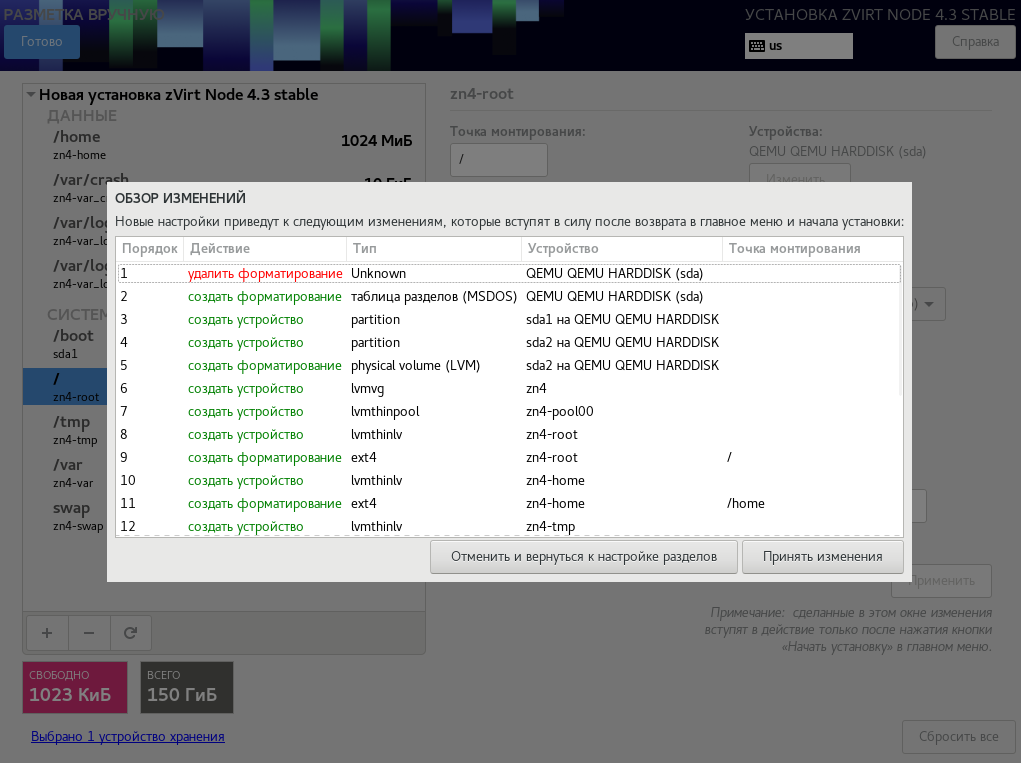The image size is (1021, 763).
Task: Click the remove mount point minus icon
Action: pos(89,633)
